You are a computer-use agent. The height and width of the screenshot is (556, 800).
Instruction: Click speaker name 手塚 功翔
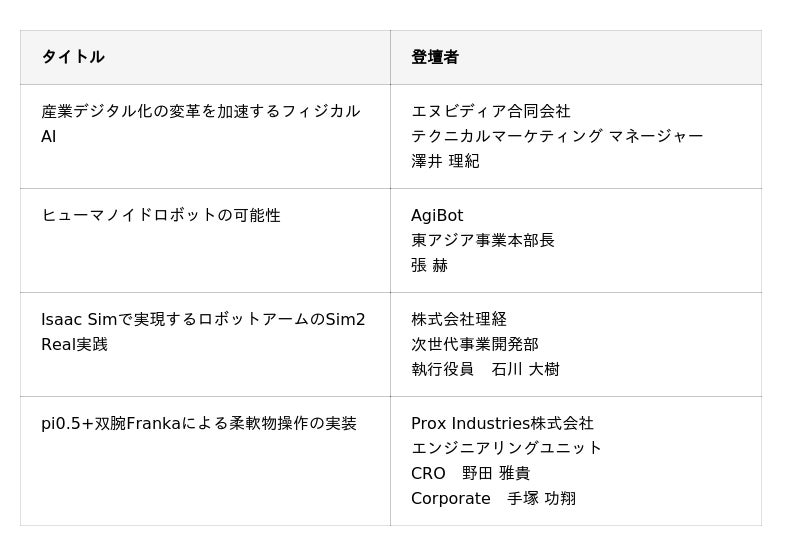click(541, 498)
